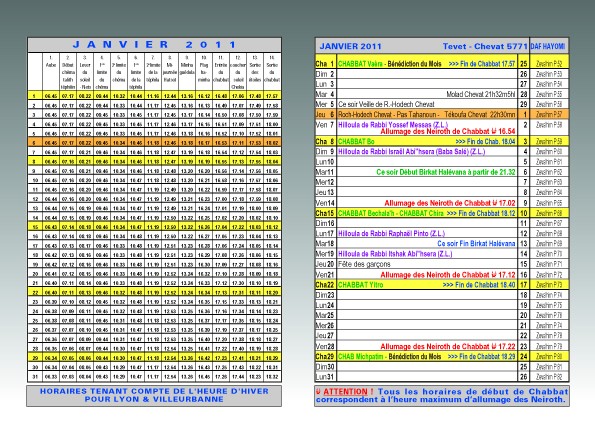
Task: Click 'Allumage des Neiroth de Chabbat 16.54'
Action: tap(448, 131)
